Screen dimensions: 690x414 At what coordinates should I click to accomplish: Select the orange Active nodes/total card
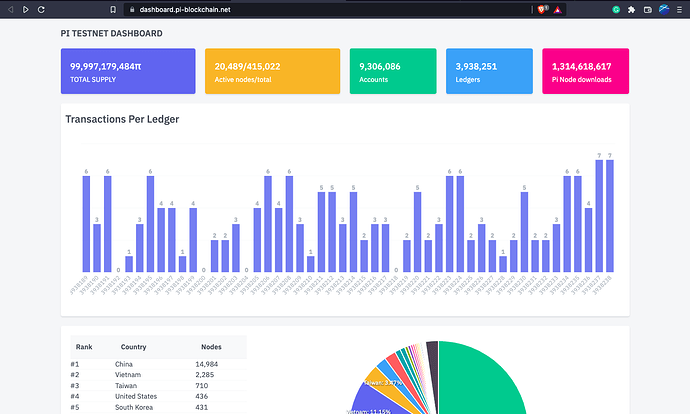[x=272, y=71]
